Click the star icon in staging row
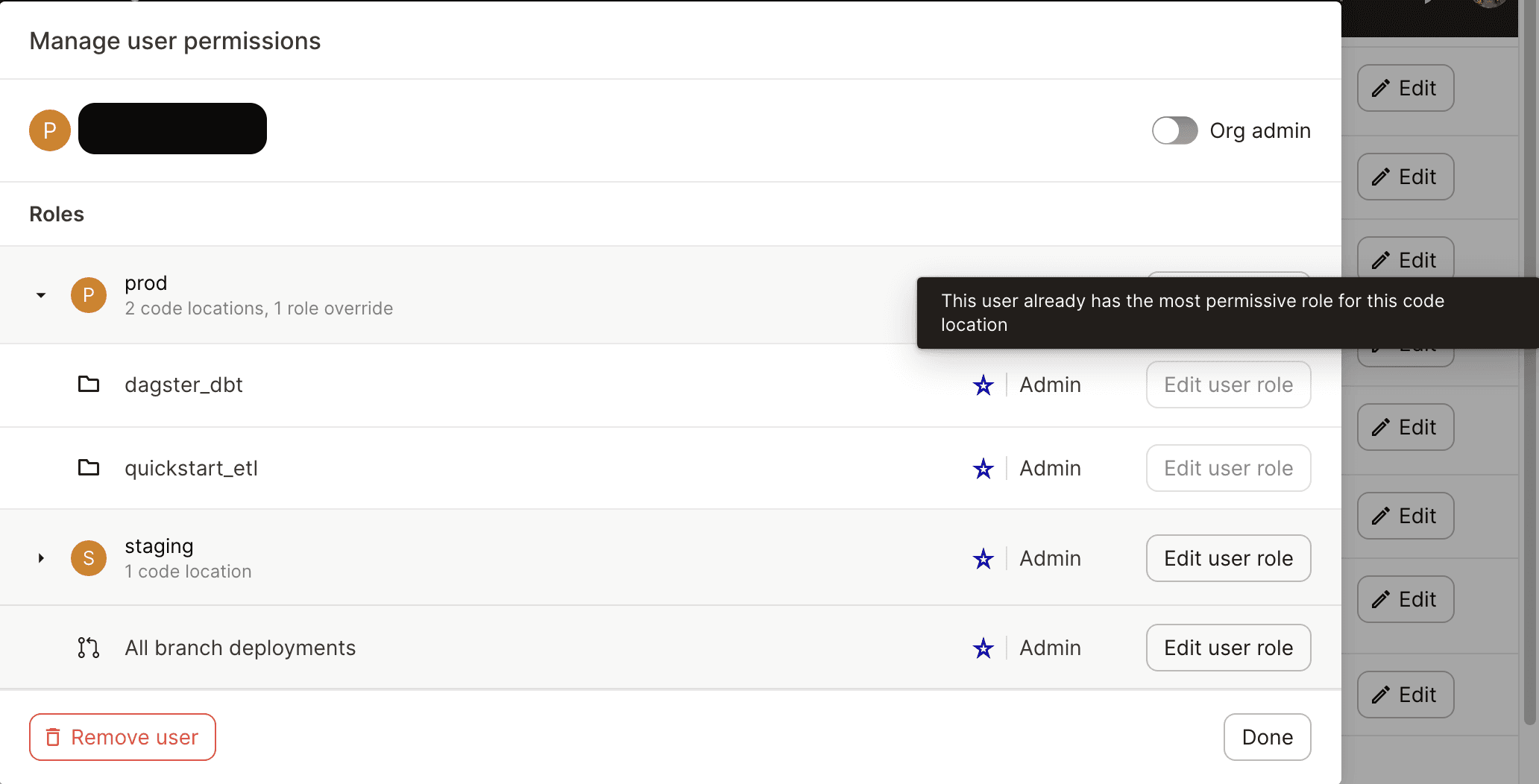This screenshot has width=1539, height=784. [983, 558]
